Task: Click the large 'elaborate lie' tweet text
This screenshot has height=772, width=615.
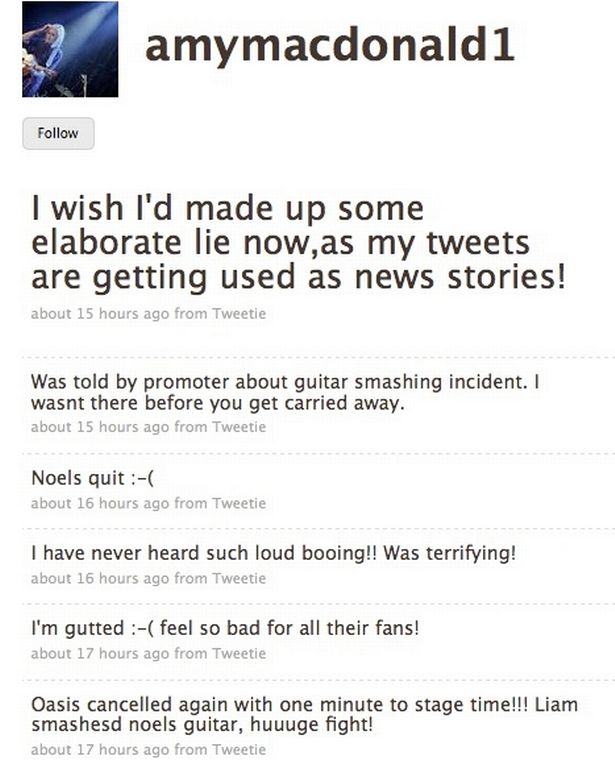Action: [297, 242]
